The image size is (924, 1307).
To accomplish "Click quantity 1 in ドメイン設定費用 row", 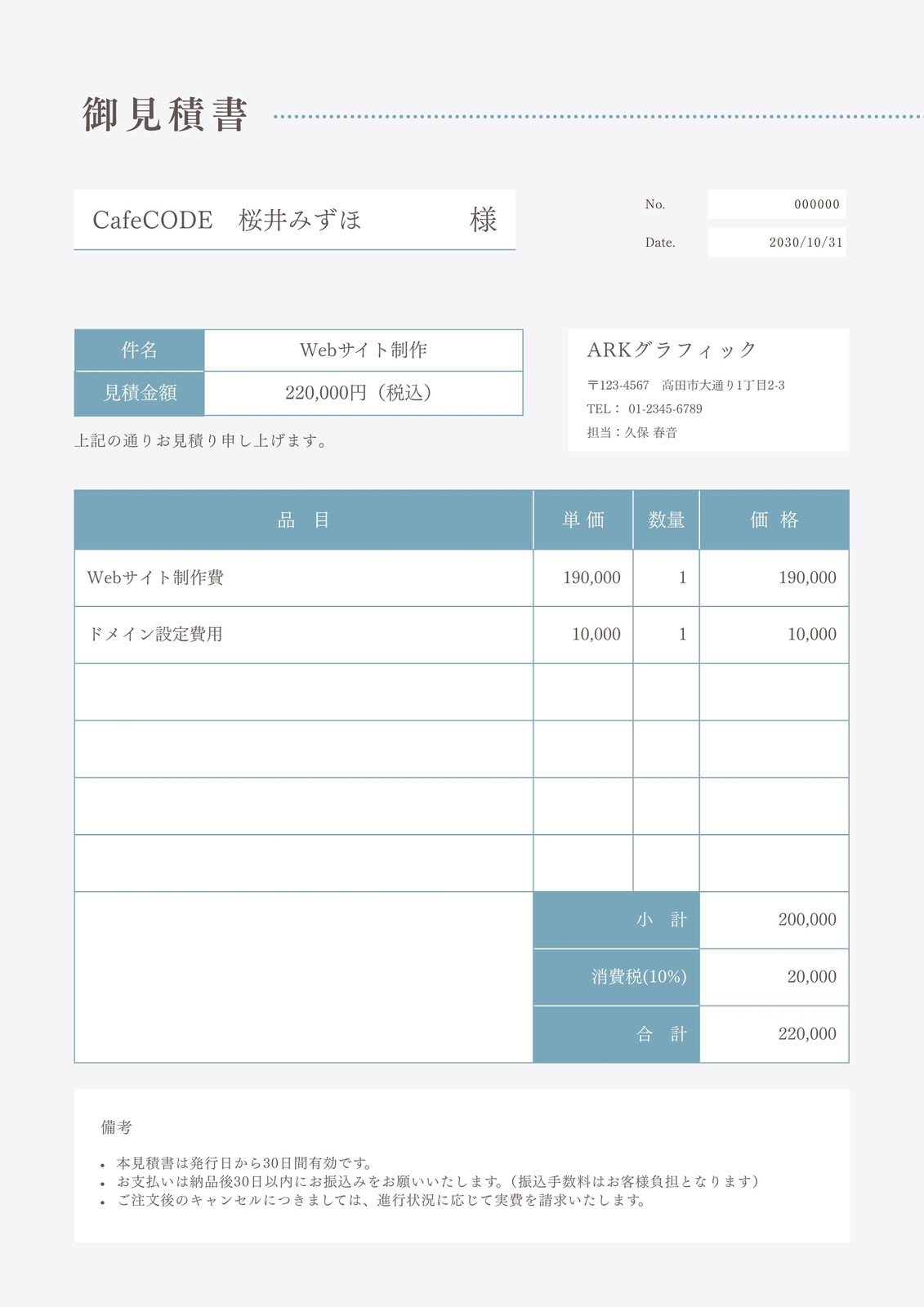I will [666, 635].
